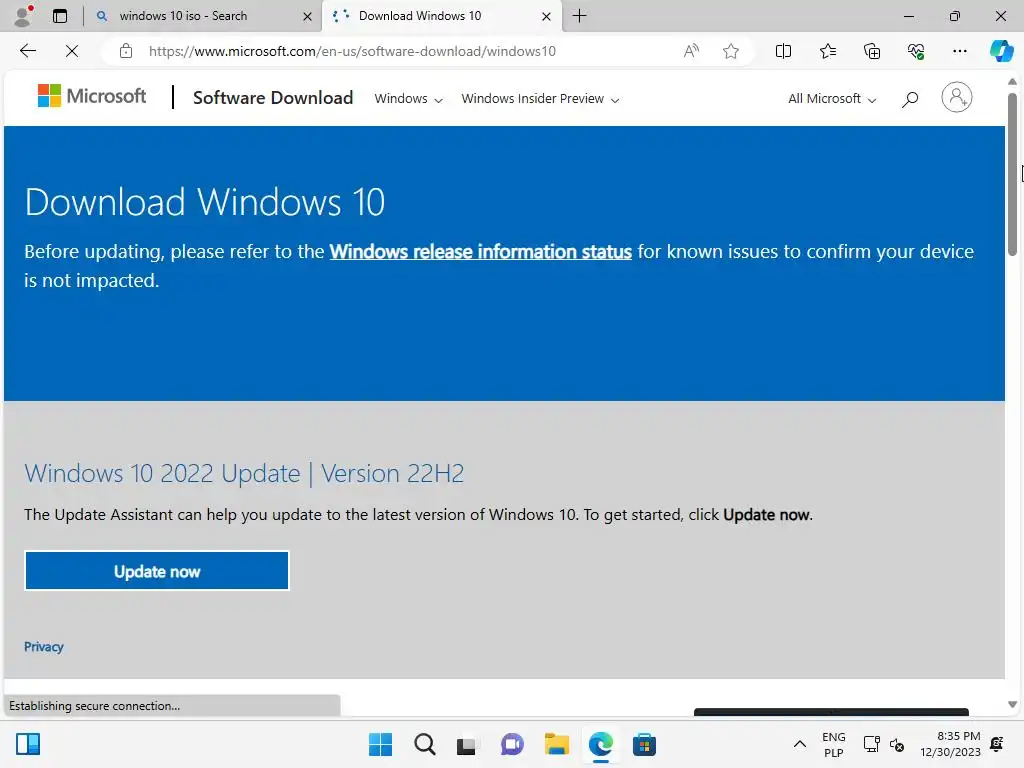Open Windows release information status link
The height and width of the screenshot is (768, 1024).
coord(481,251)
